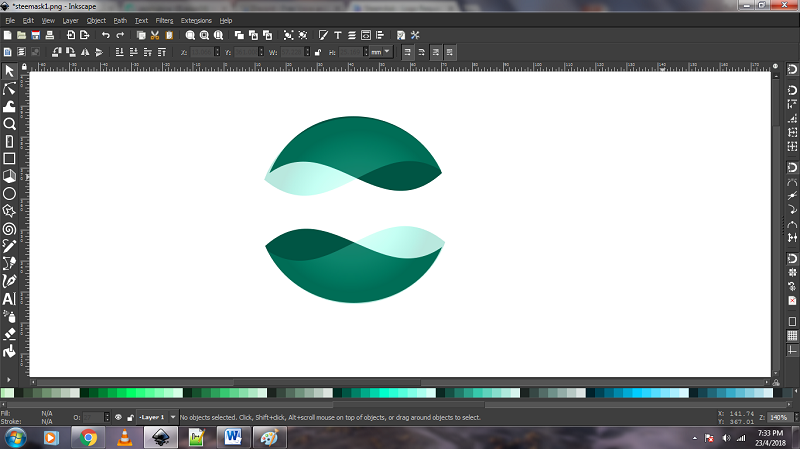Image resolution: width=800 pixels, height=449 pixels.
Task: Step the W width spinner
Action: pyautogui.click(x=307, y=52)
